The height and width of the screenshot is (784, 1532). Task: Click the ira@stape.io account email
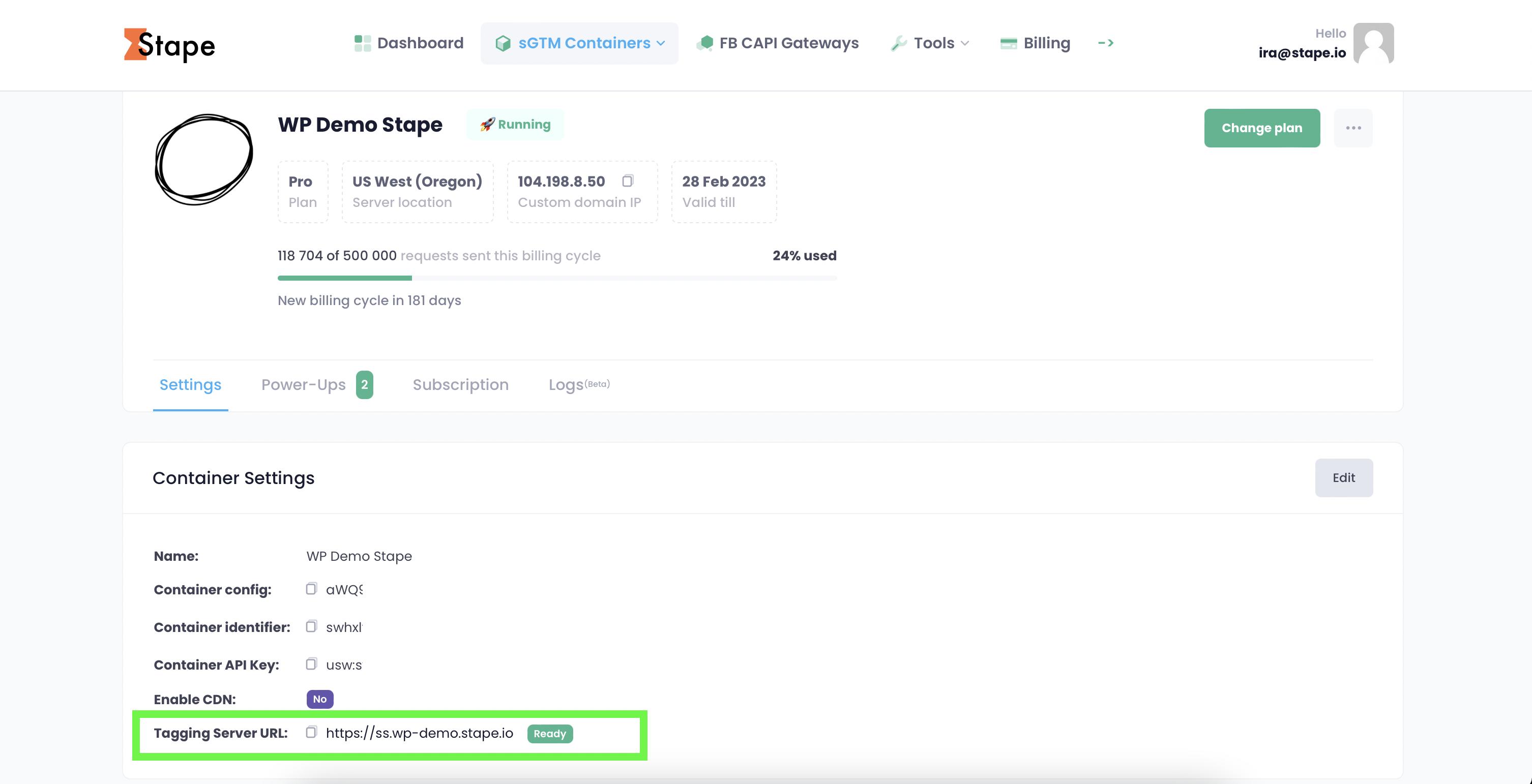click(1302, 52)
